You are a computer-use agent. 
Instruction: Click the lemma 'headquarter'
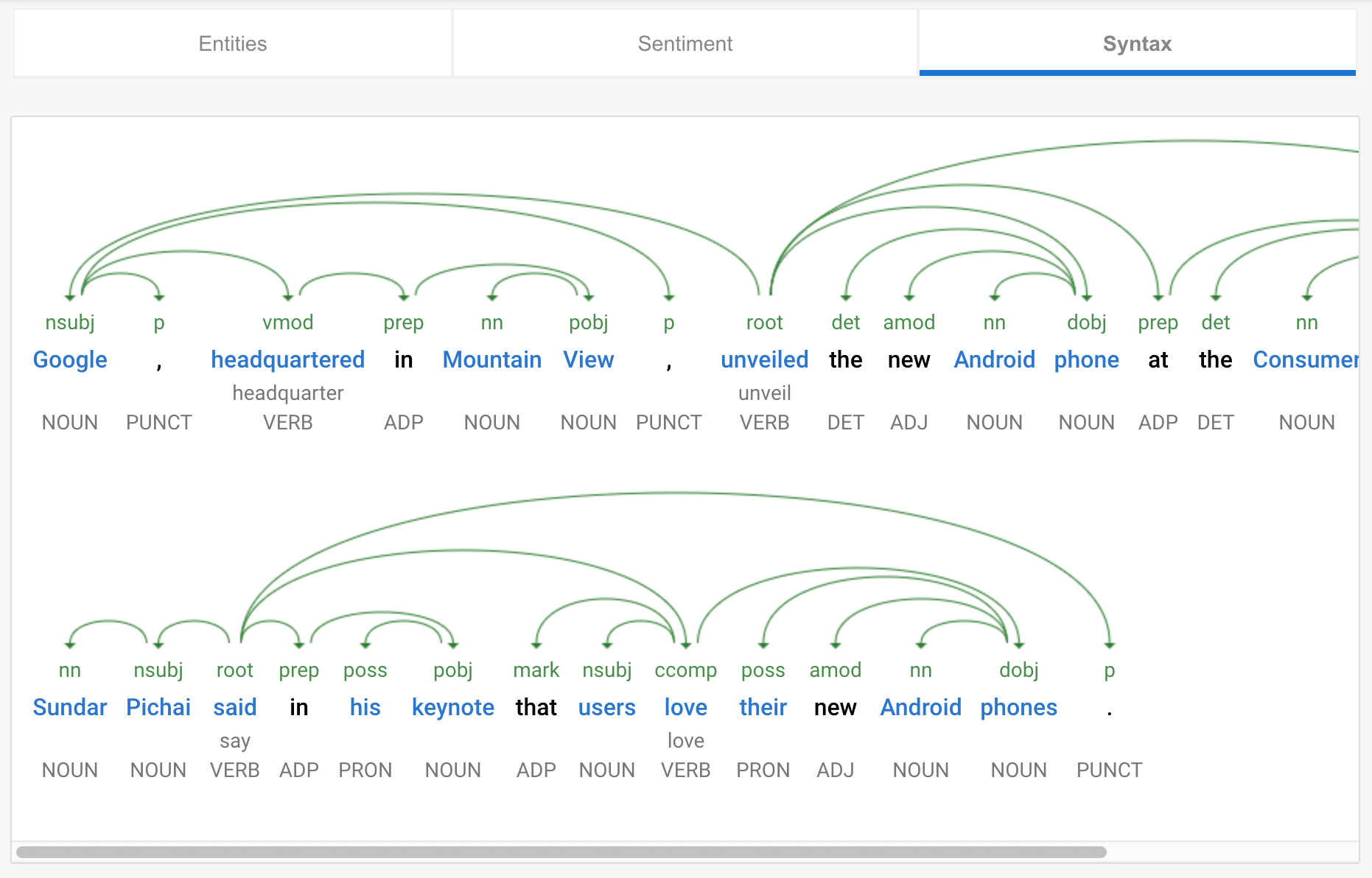click(x=287, y=393)
